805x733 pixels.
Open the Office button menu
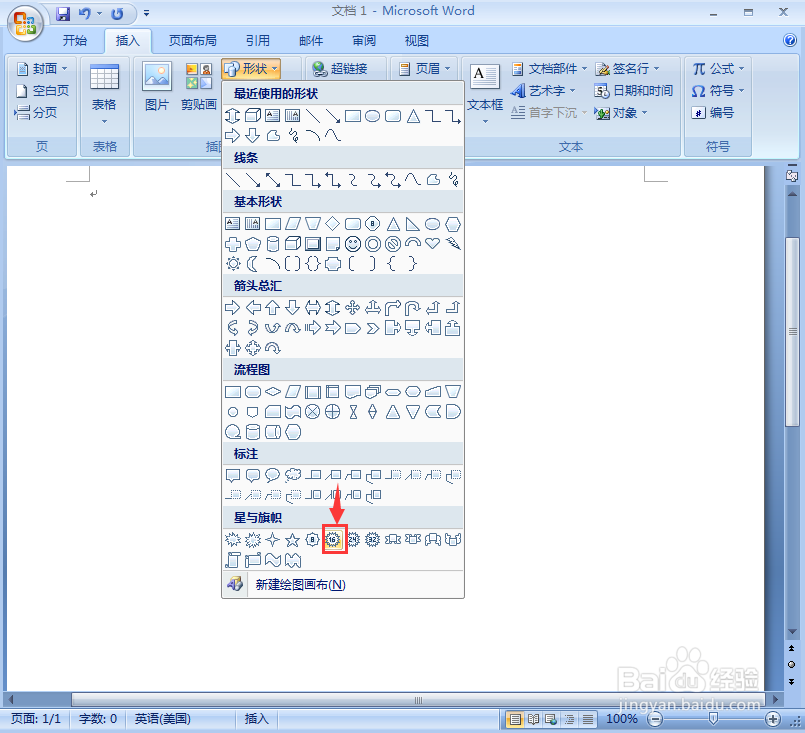(x=25, y=23)
